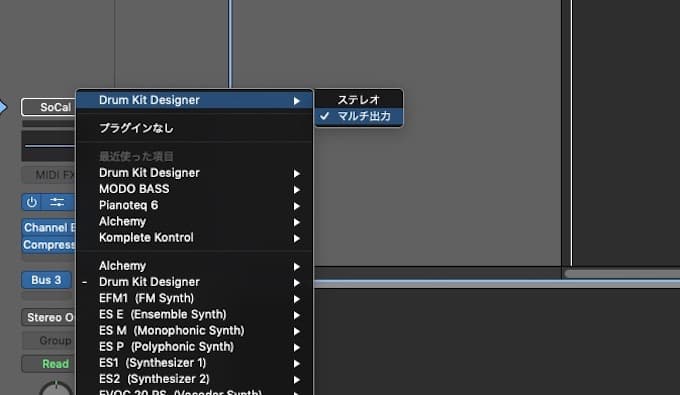Open the Compressor plug-in slot
The image size is (680, 395).
tap(49, 245)
